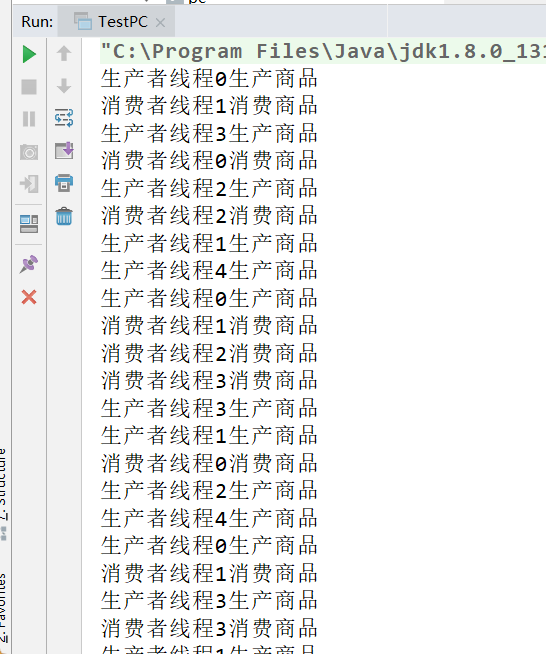
Task: Pin the TestPC run tab
Action: tap(29, 264)
